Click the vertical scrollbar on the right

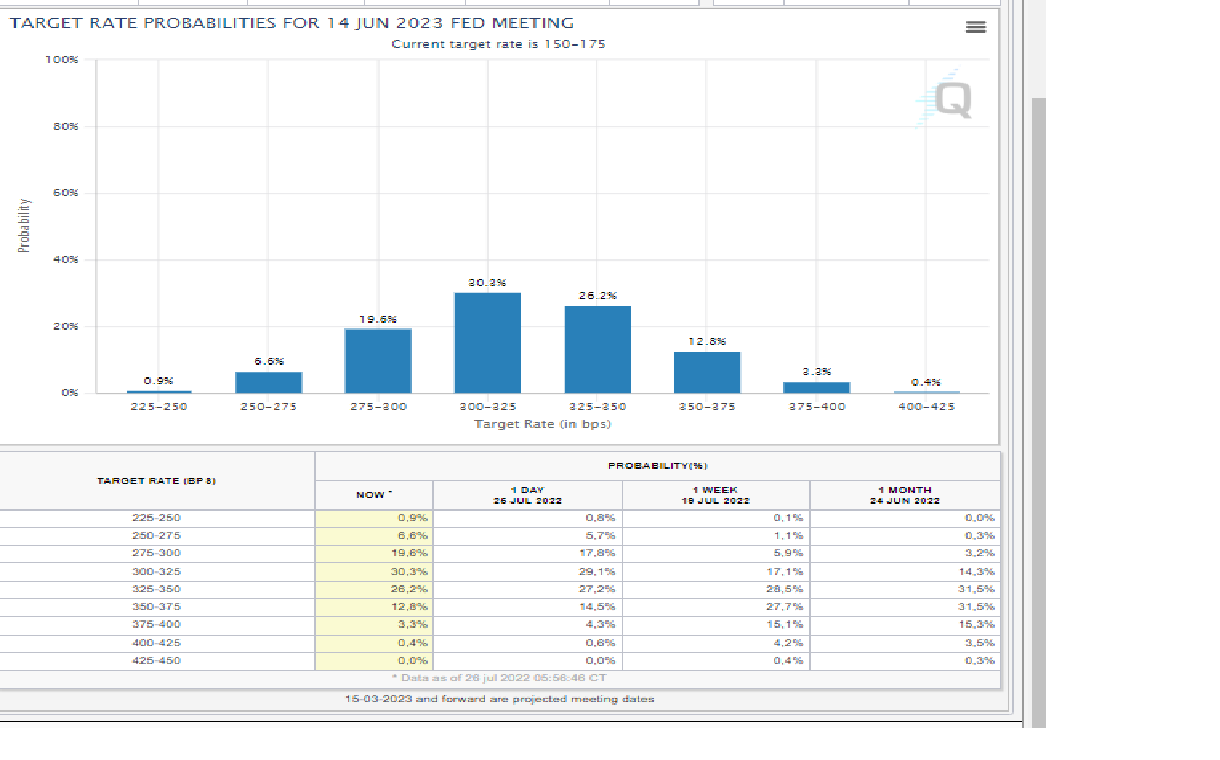tap(1038, 400)
